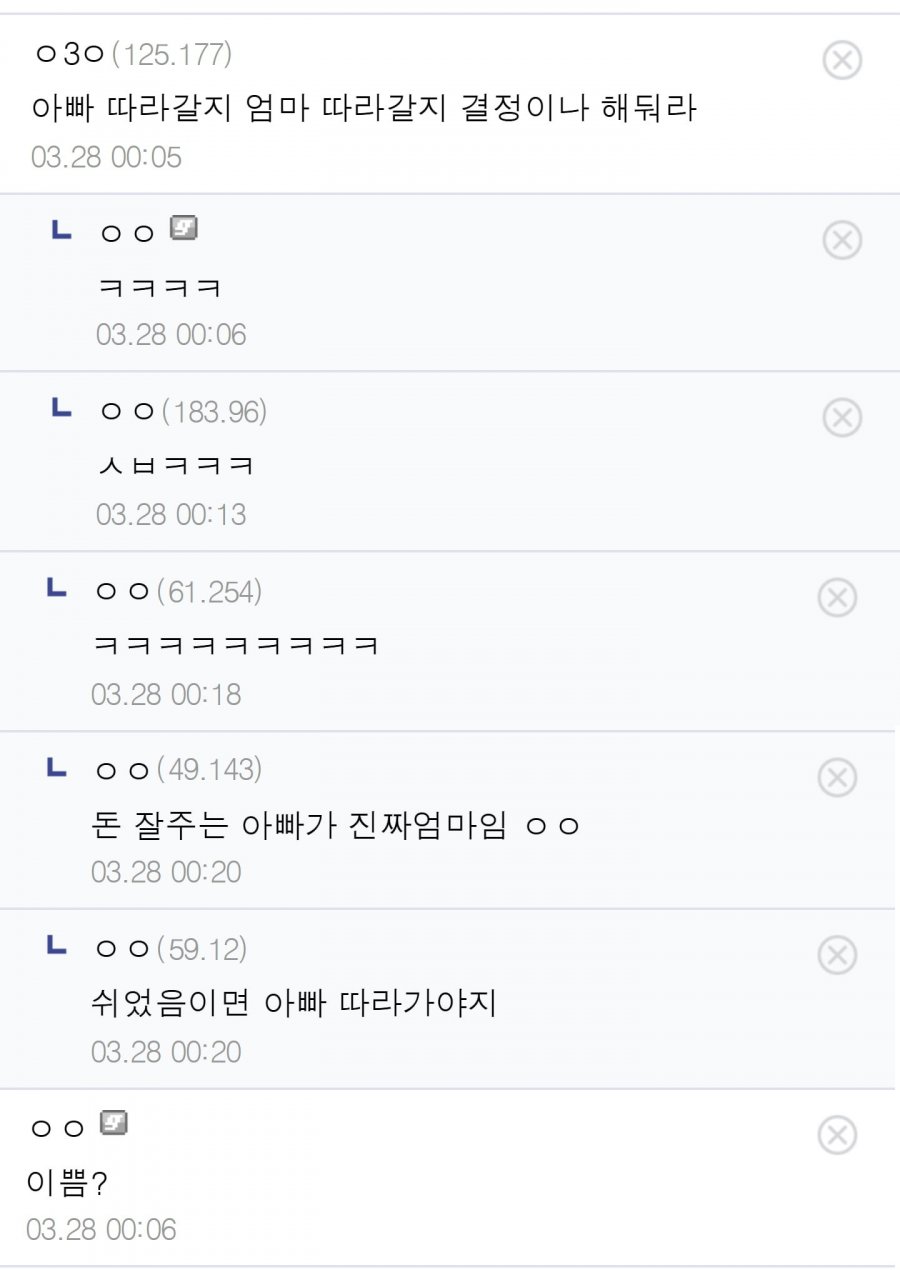Remove the reply from user 49.143
Screen dimensions: 900x1270
[x=838, y=777]
